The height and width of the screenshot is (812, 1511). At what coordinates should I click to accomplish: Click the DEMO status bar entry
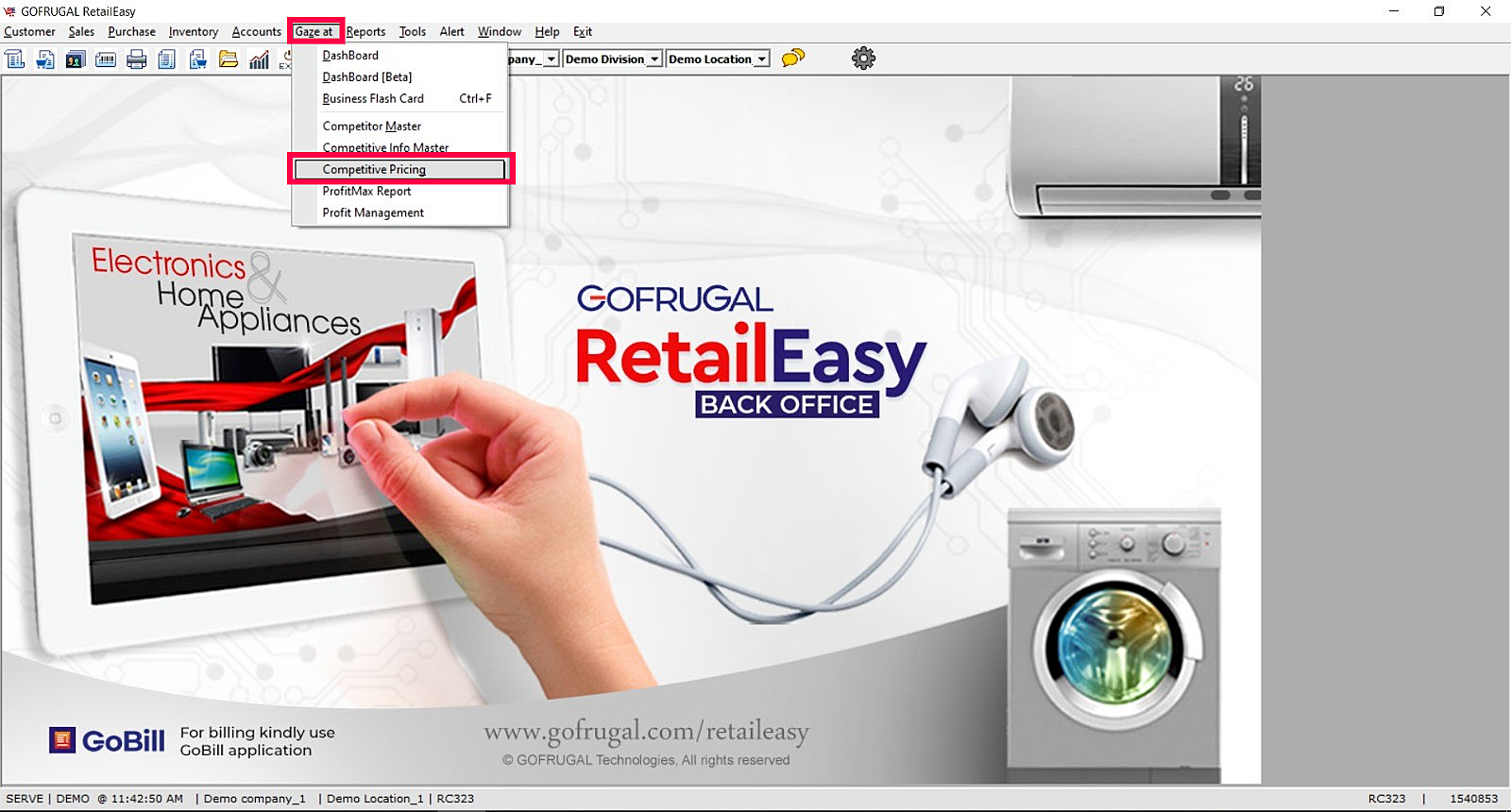[73, 799]
